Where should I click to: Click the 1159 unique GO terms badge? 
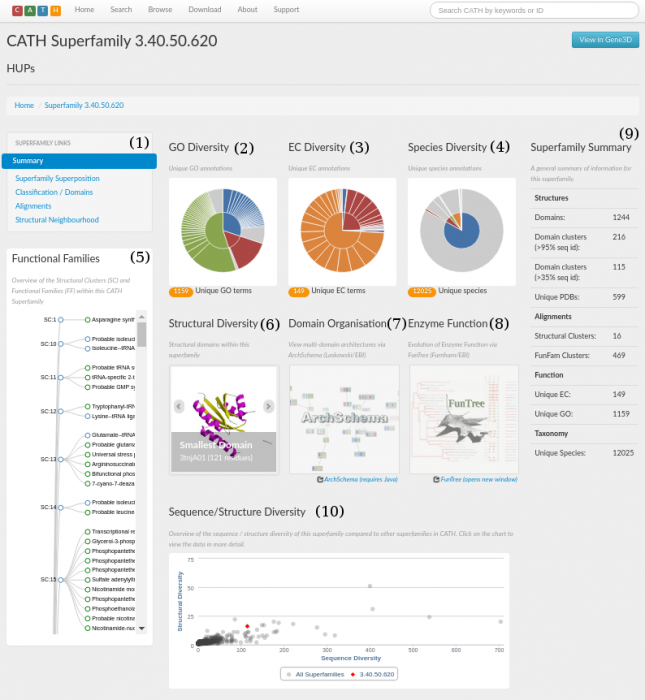[181, 291]
